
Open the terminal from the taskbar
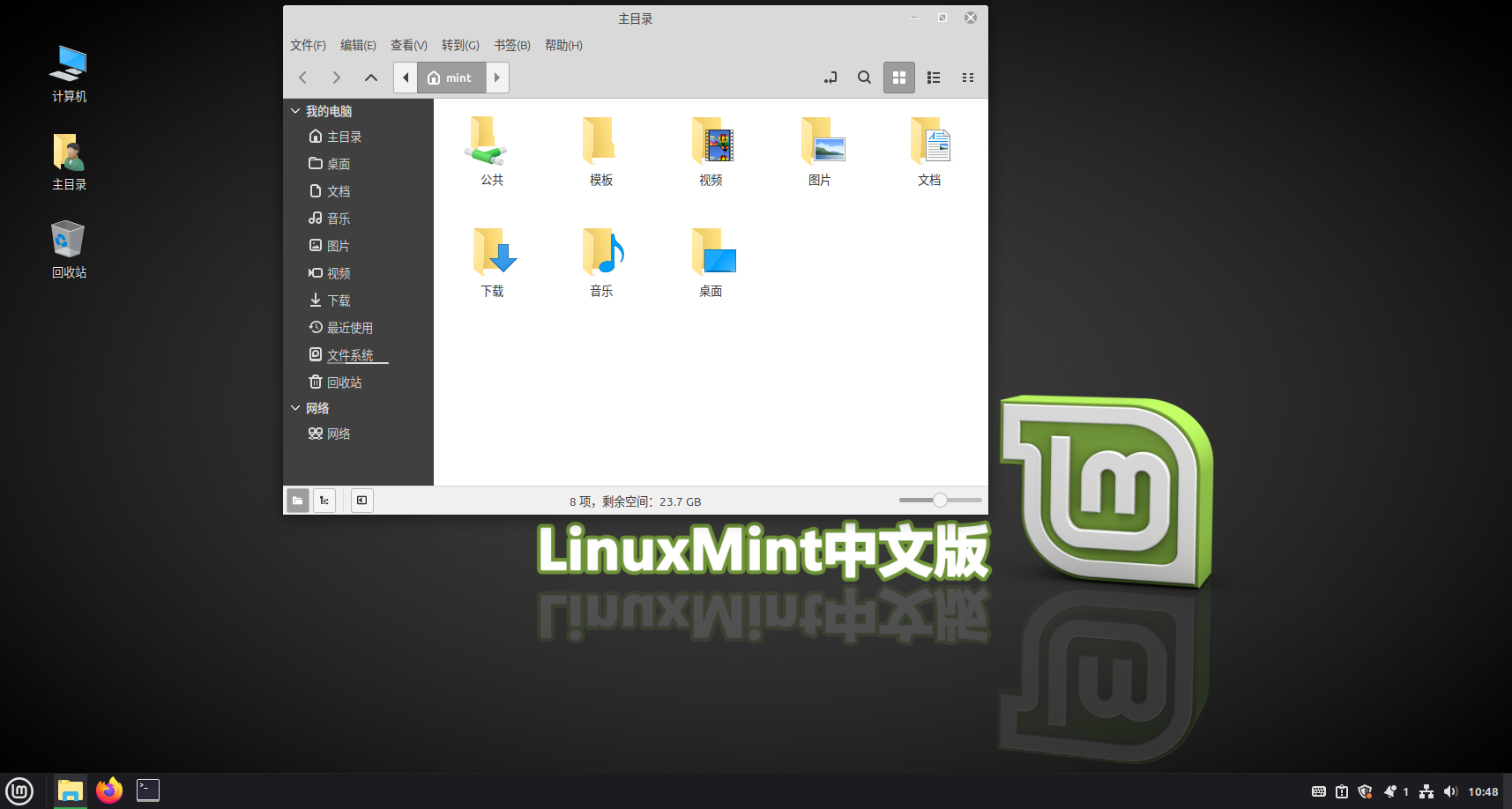tap(147, 790)
